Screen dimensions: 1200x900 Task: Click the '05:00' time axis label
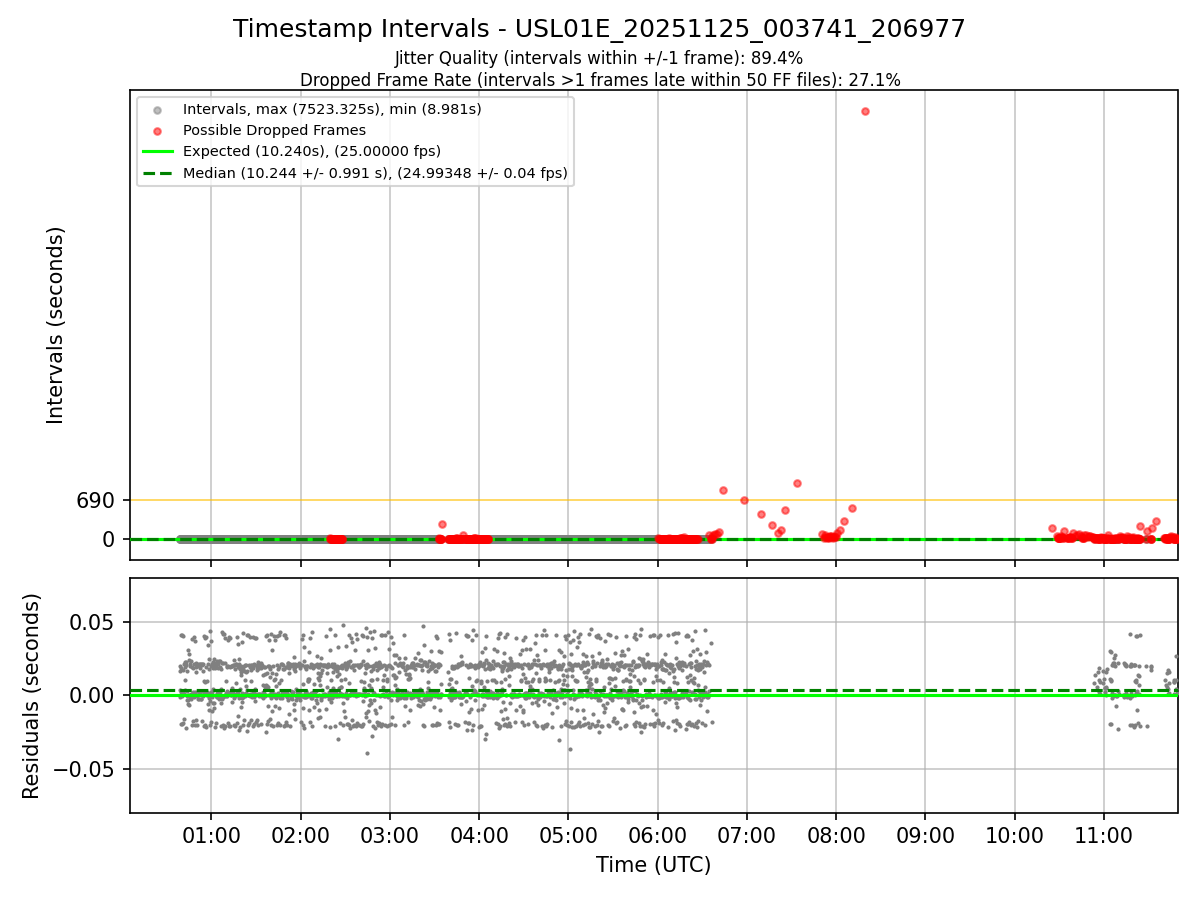568,836
